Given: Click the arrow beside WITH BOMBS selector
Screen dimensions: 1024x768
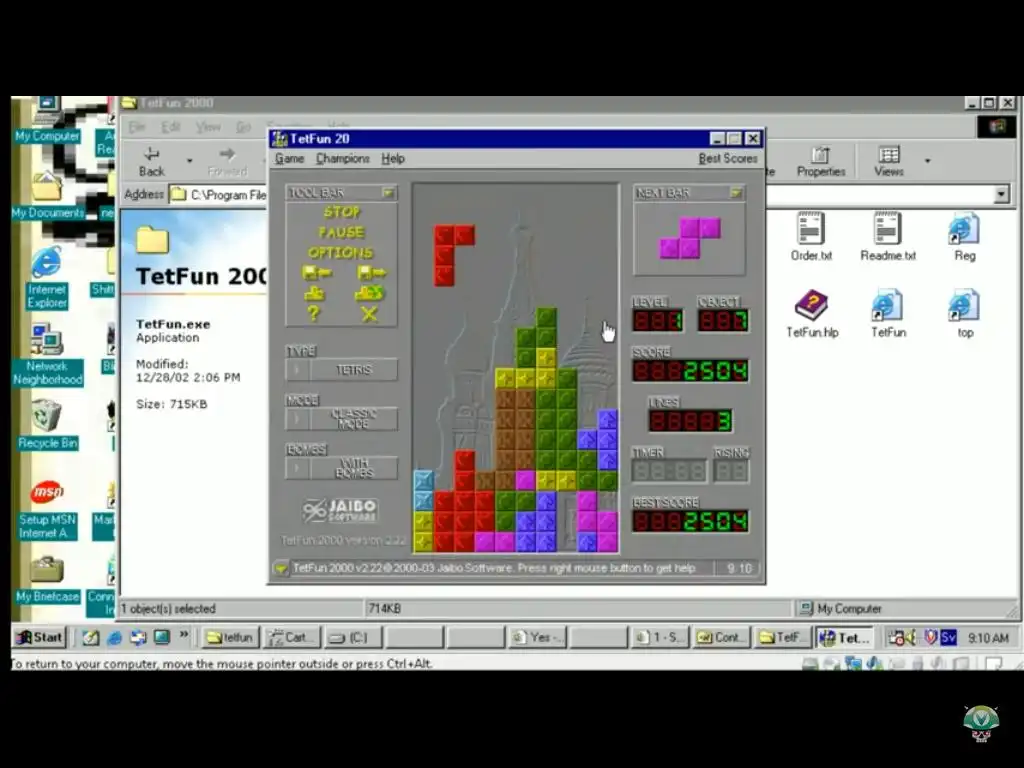Looking at the screenshot, I should click(298, 468).
